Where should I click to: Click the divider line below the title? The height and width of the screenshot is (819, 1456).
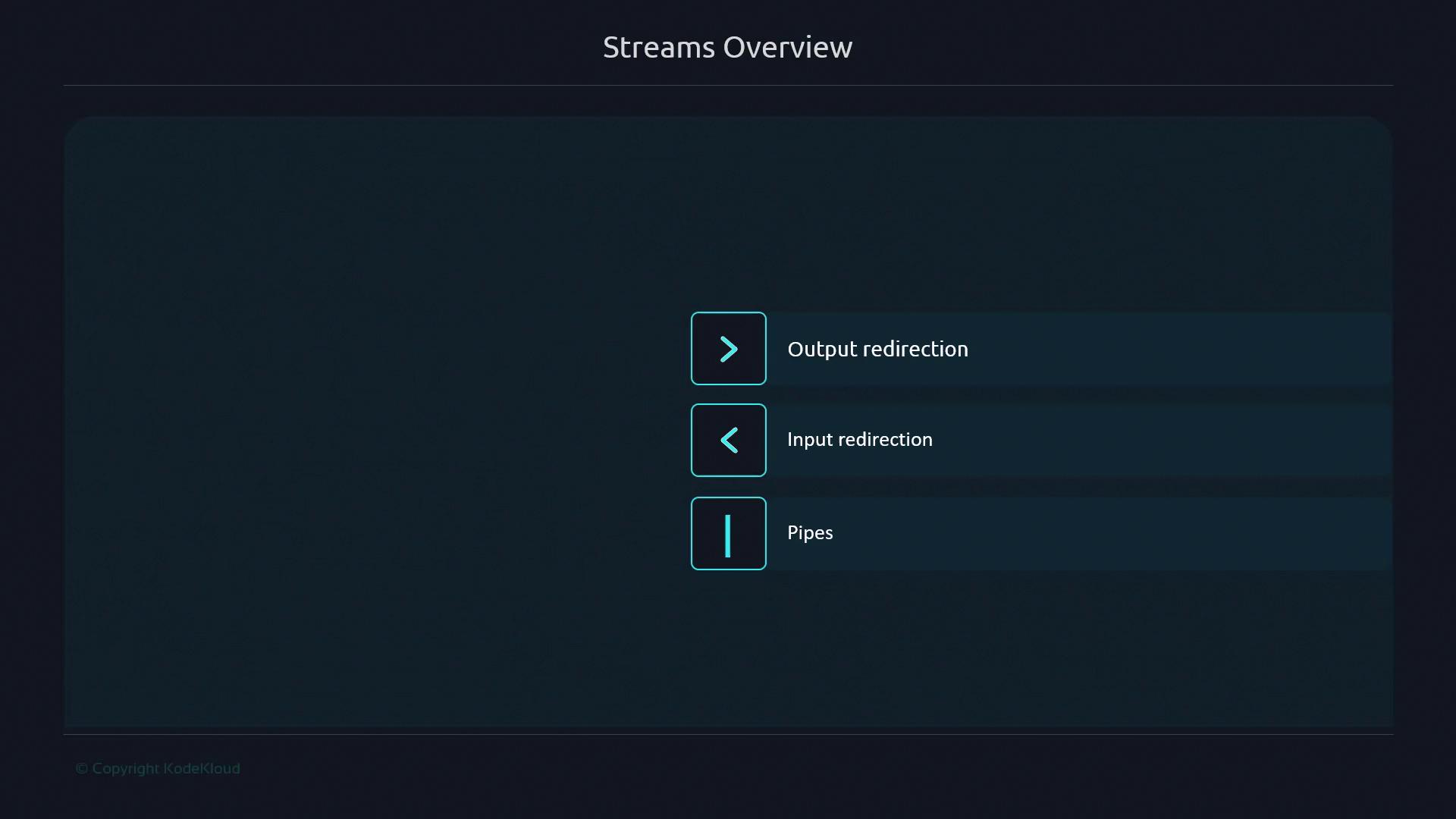coord(728,85)
